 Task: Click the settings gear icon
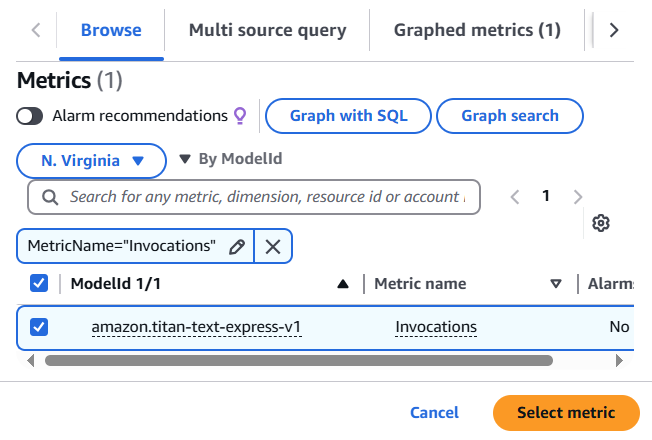[x=601, y=223]
